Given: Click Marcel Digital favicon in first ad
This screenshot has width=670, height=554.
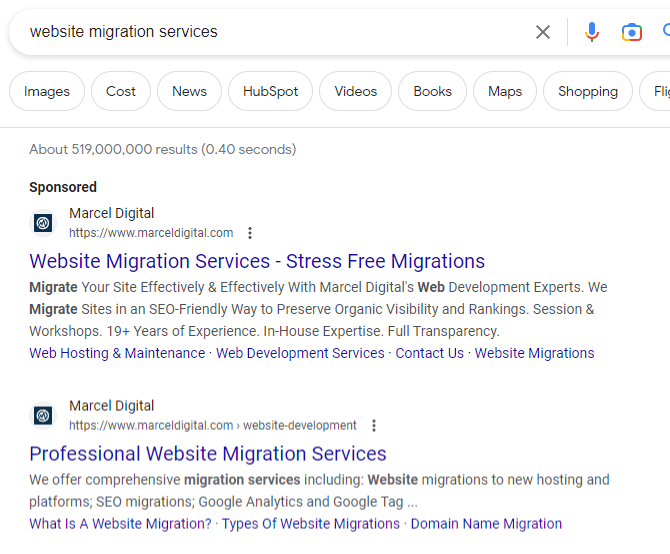Looking at the screenshot, I should point(43,223).
